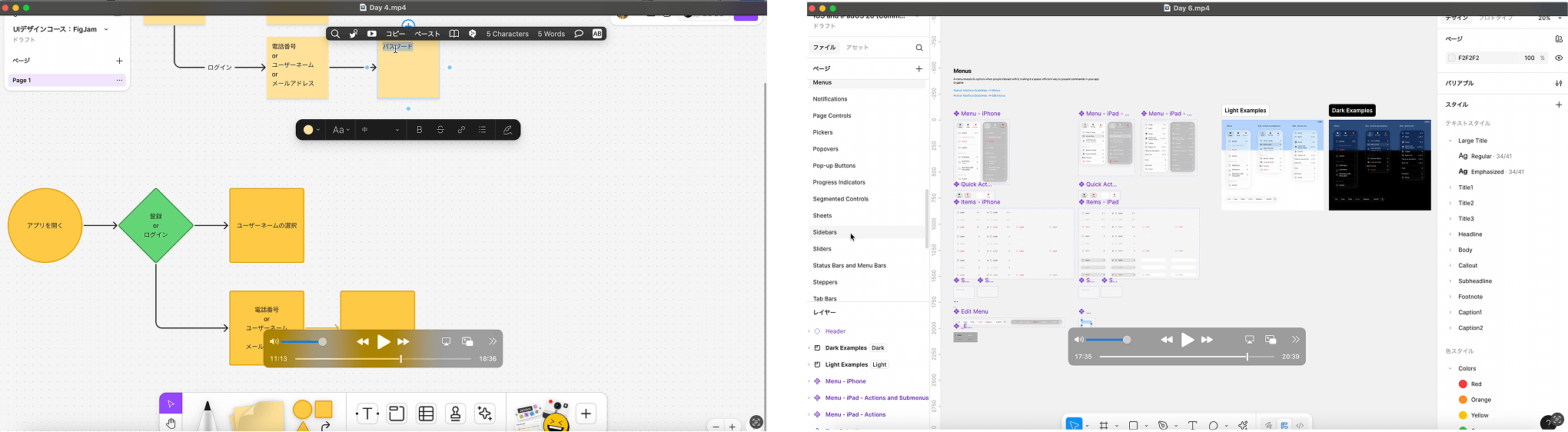The height and width of the screenshot is (432, 1568).
Task: Toggle page background color visibility eye
Action: coord(1558,58)
